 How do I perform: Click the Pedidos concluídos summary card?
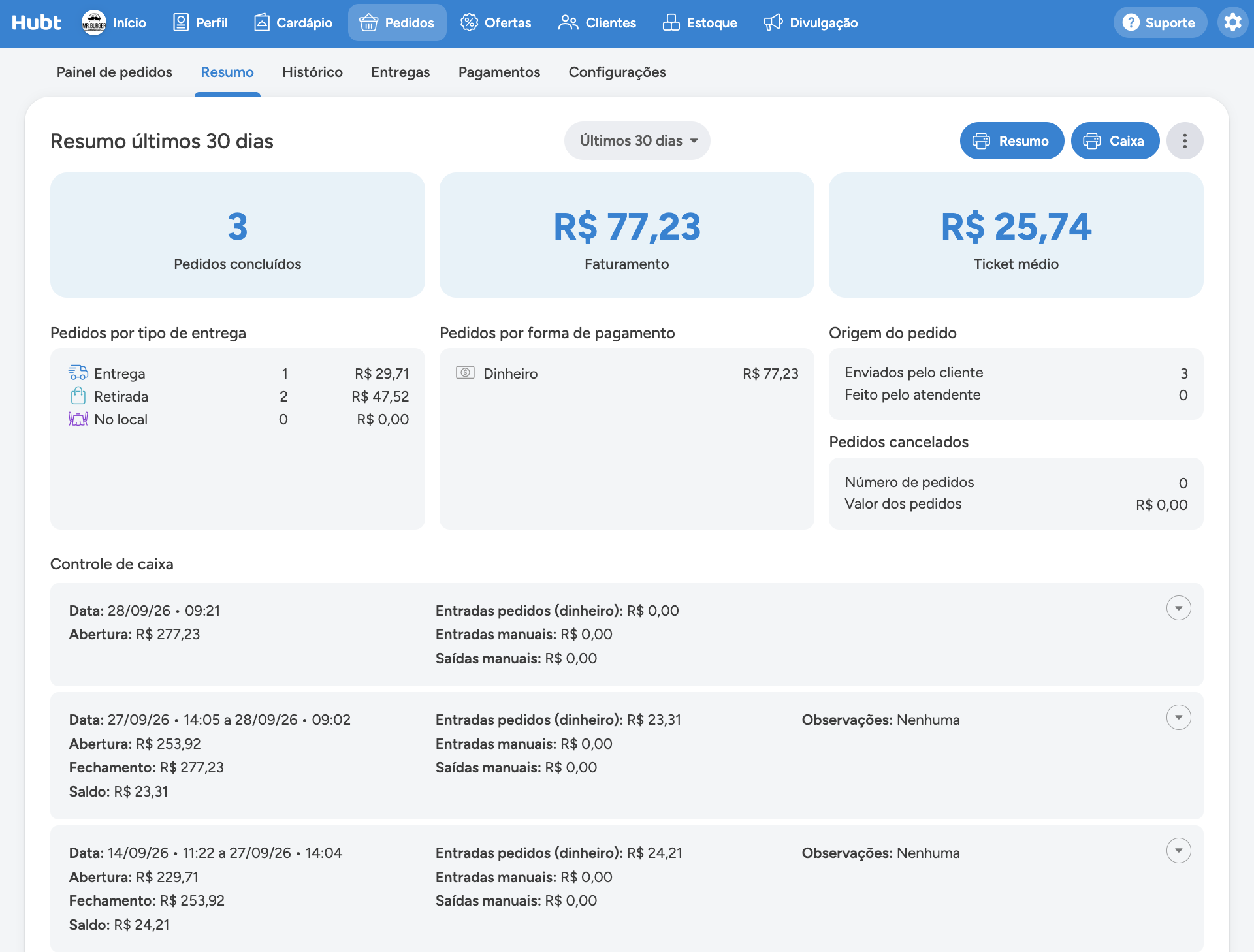[x=238, y=235]
